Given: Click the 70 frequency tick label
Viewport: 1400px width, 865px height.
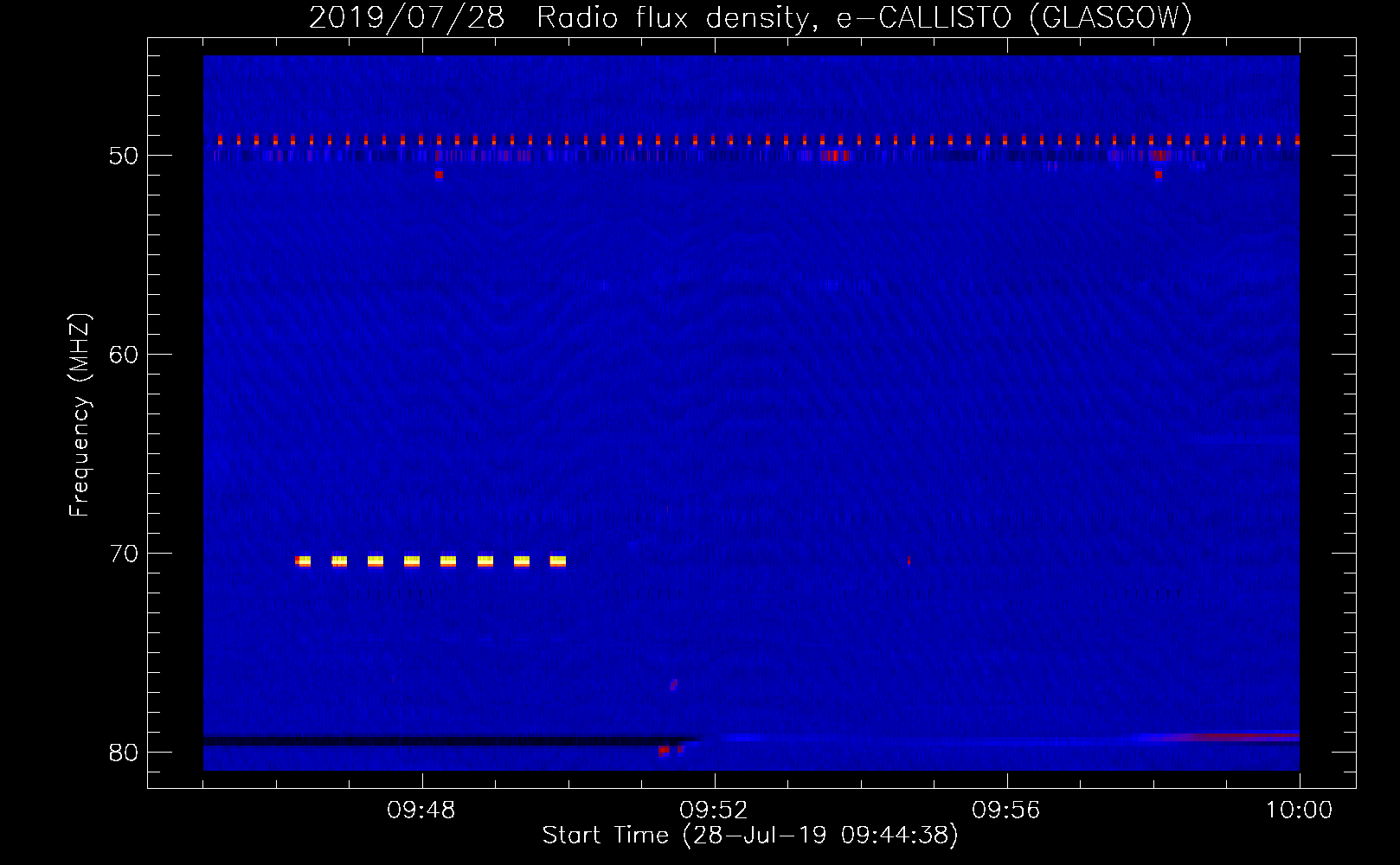Looking at the screenshot, I should tap(124, 554).
